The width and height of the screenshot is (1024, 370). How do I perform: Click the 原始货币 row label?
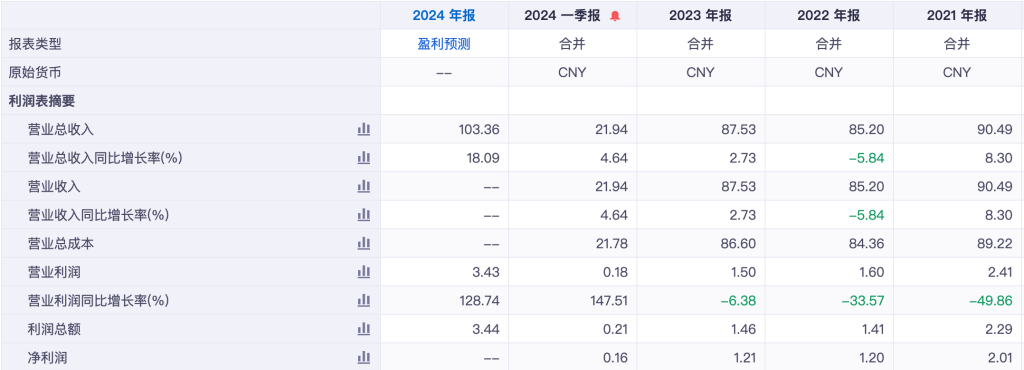coord(35,72)
